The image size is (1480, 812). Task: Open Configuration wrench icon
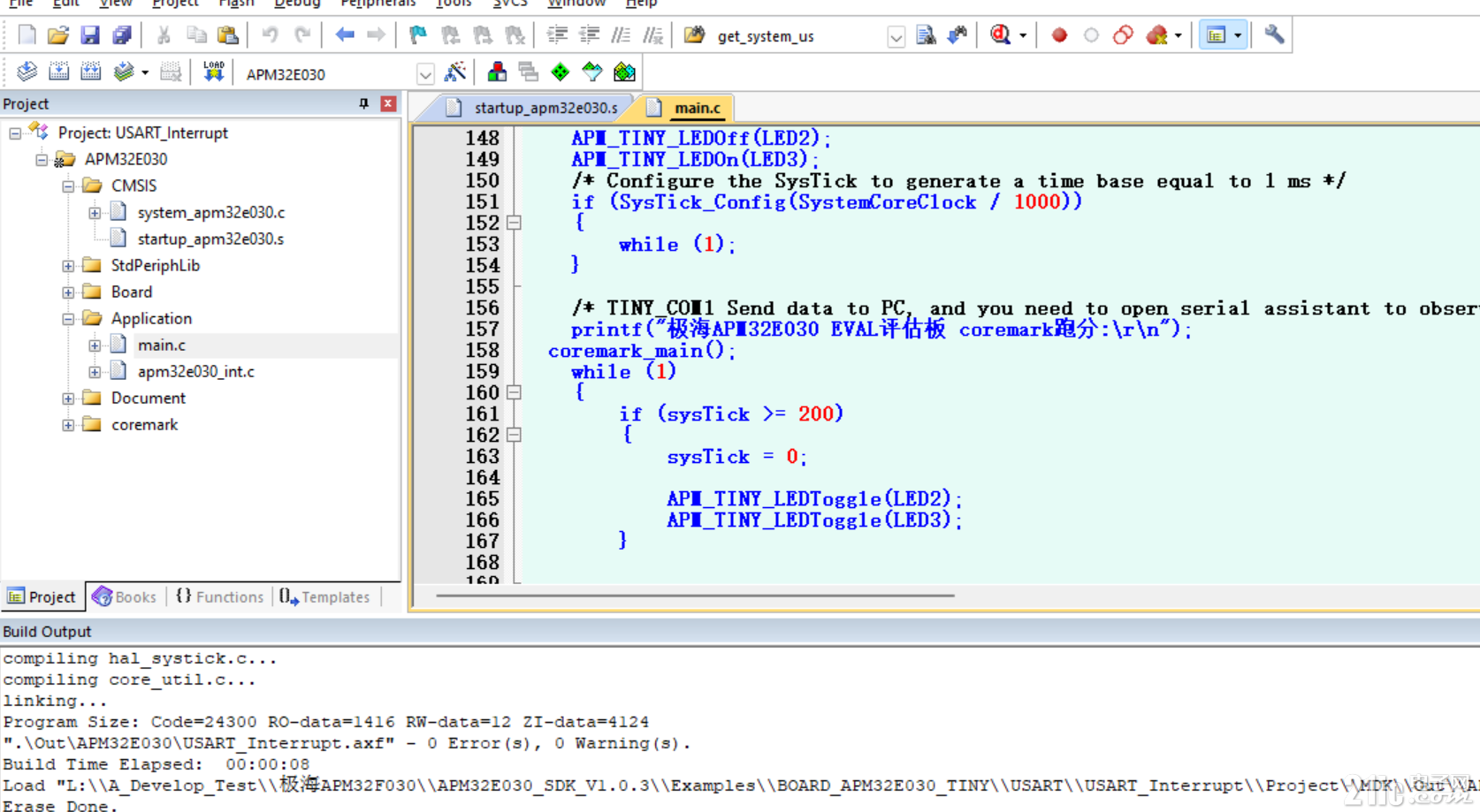pos(1274,35)
